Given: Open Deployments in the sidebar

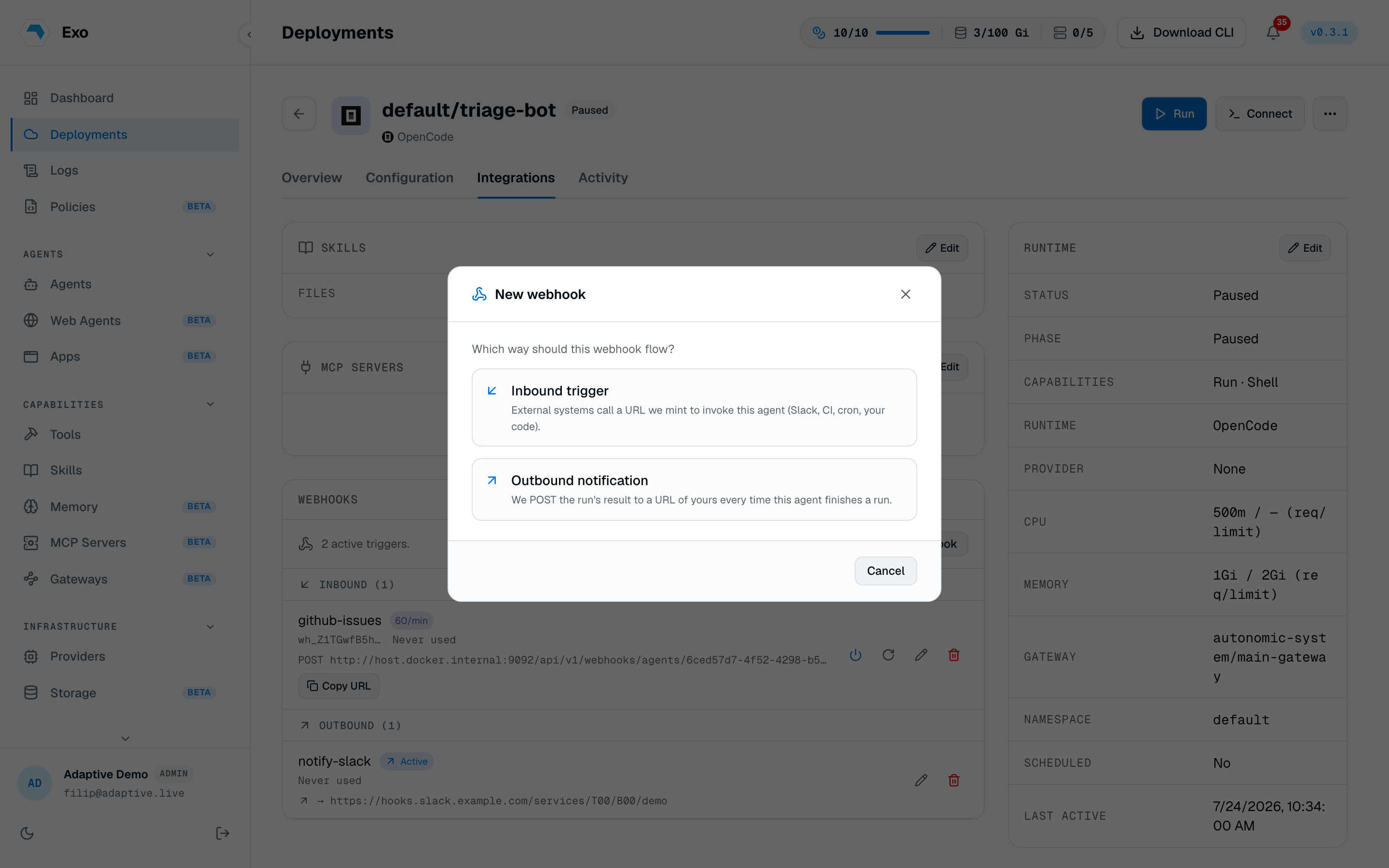Looking at the screenshot, I should click(125, 135).
